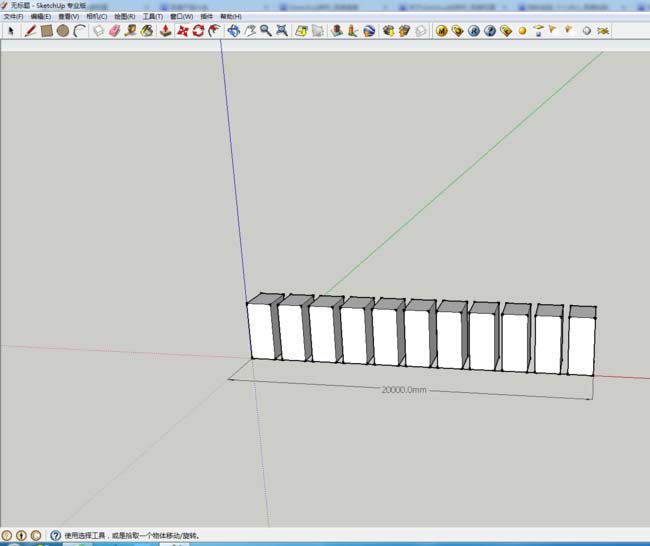The width and height of the screenshot is (650, 546).
Task: Select the Orbit camera tool
Action: pyautogui.click(x=233, y=31)
